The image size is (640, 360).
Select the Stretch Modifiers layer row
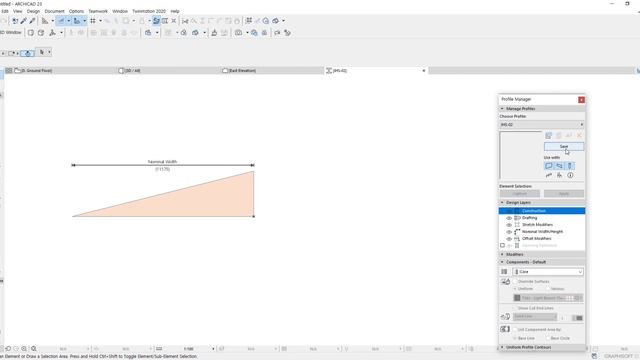click(542, 225)
